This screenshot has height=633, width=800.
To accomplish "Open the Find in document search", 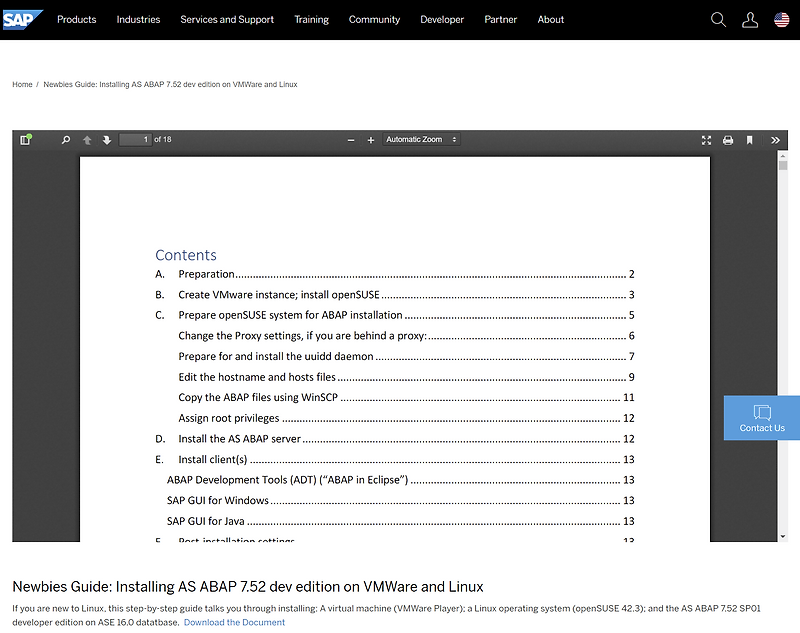I will coord(64,139).
